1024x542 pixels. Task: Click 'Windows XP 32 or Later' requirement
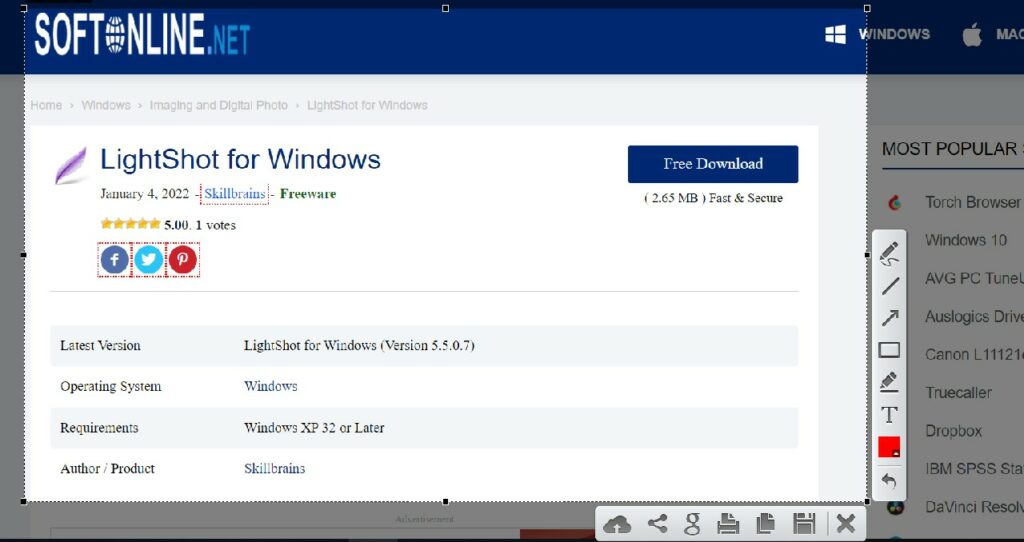pyautogui.click(x=314, y=428)
